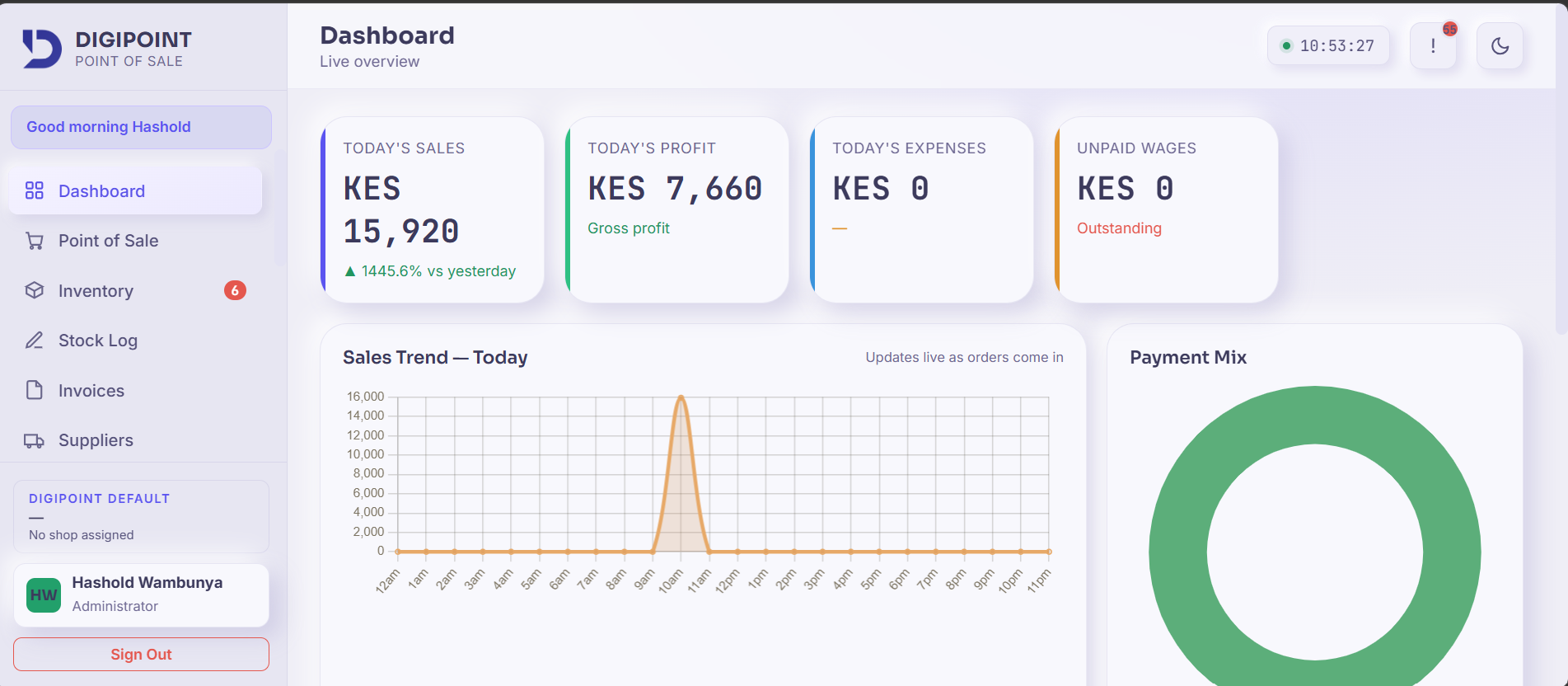Open Point of Sale menu item
The width and height of the screenshot is (1568, 686).
click(x=136, y=241)
